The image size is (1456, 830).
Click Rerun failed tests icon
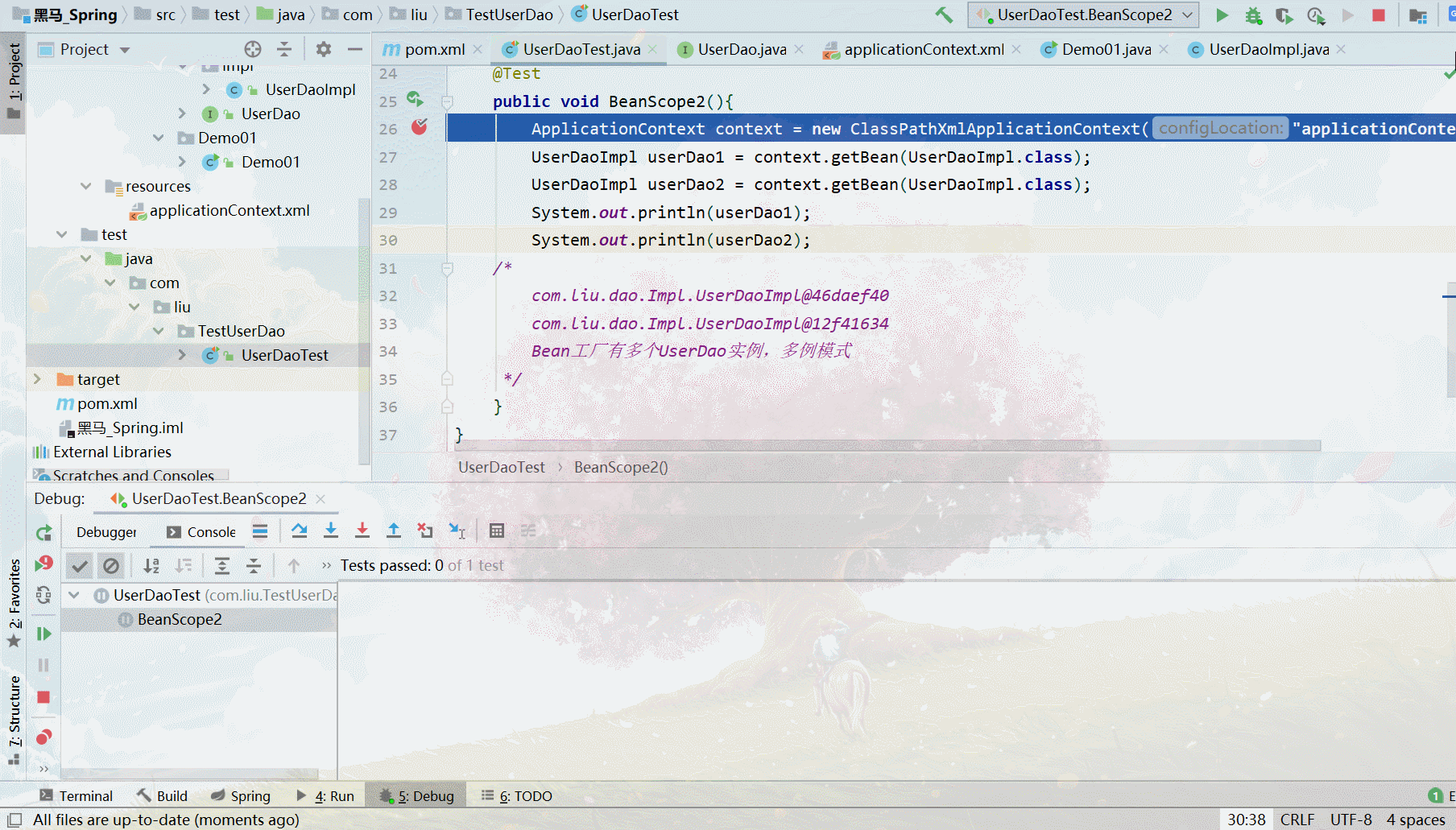click(x=43, y=564)
